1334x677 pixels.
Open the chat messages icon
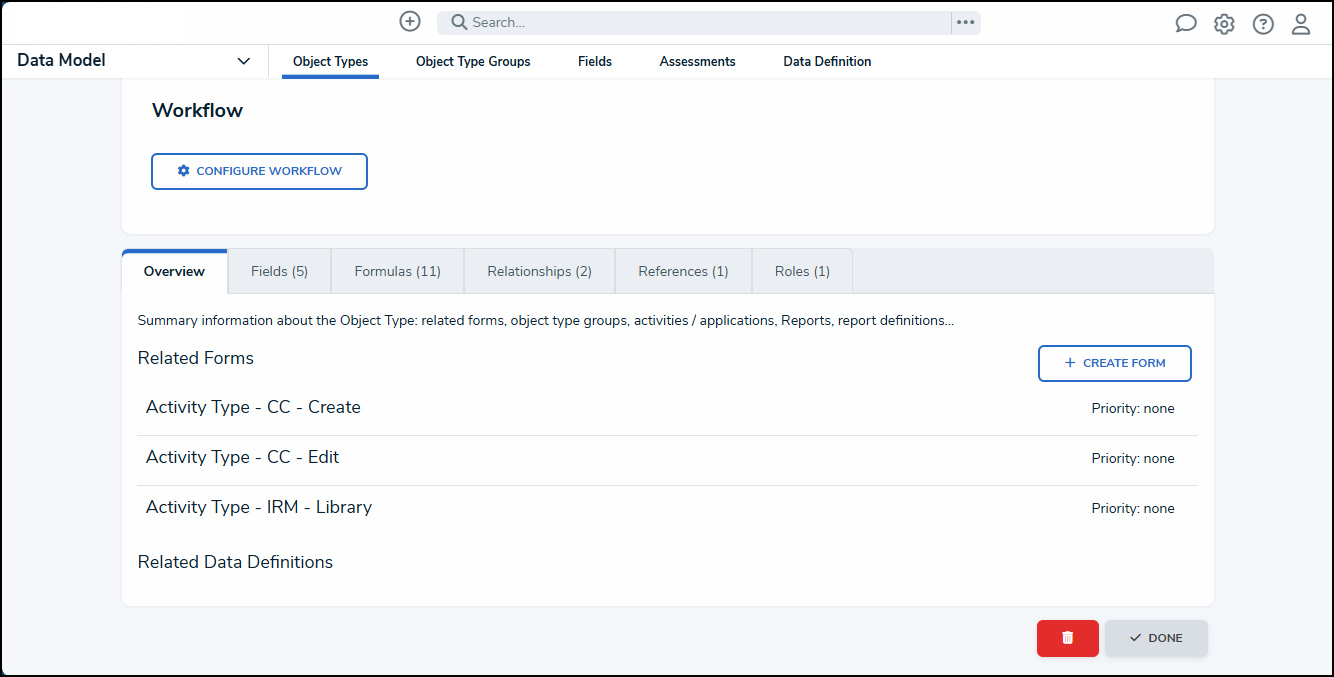coord(1185,22)
